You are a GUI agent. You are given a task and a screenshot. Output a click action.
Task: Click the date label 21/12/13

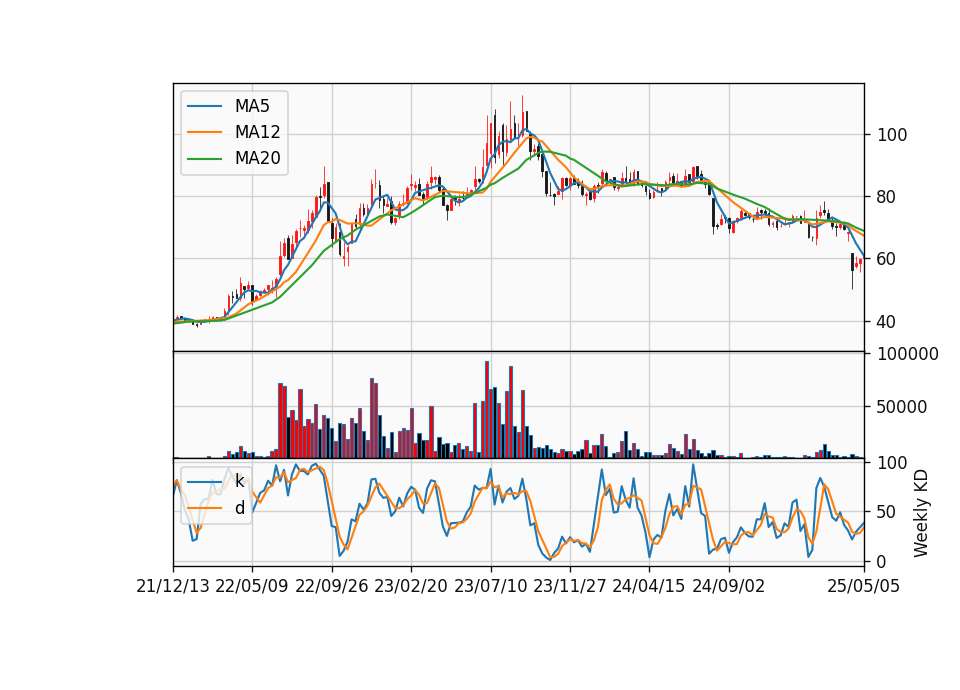(173, 586)
